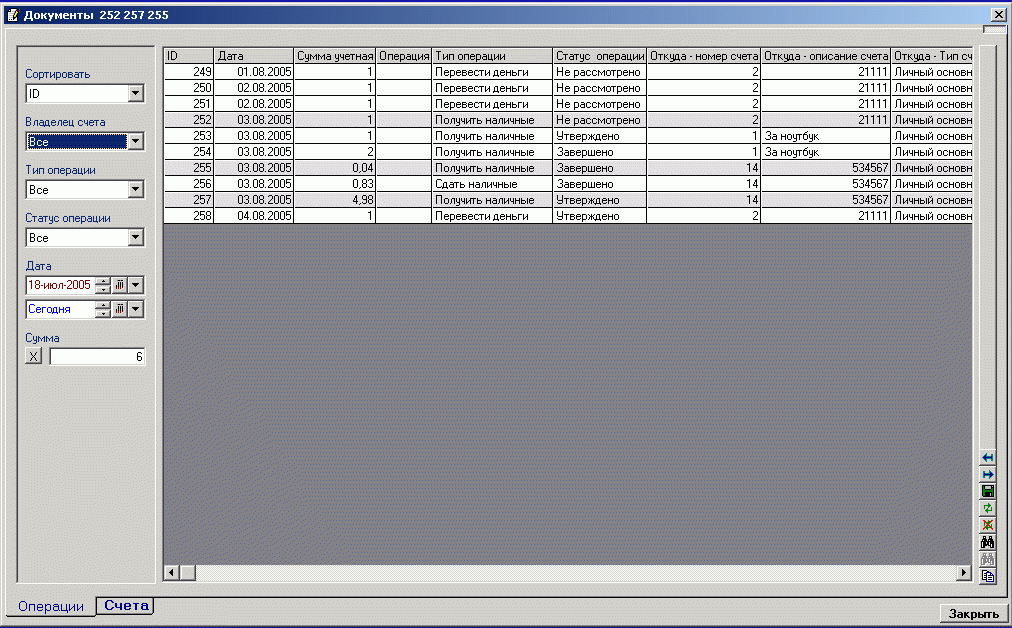Click the green refresh arrows icon
Image resolution: width=1012 pixels, height=628 pixels.
tap(987, 508)
